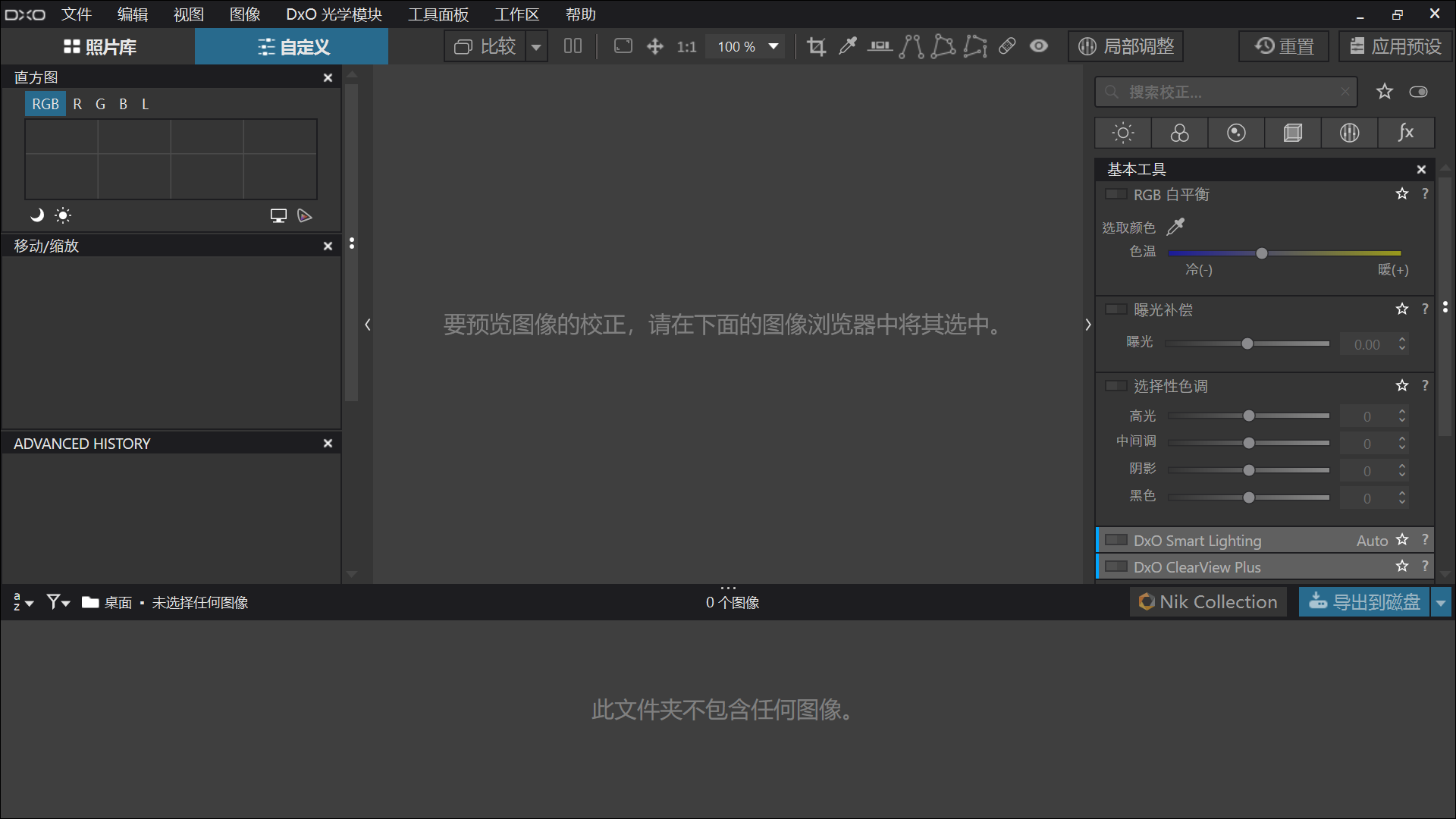Expand the 导出到磁盘 options arrow
Image resolution: width=1456 pixels, height=819 pixels.
pyautogui.click(x=1441, y=601)
